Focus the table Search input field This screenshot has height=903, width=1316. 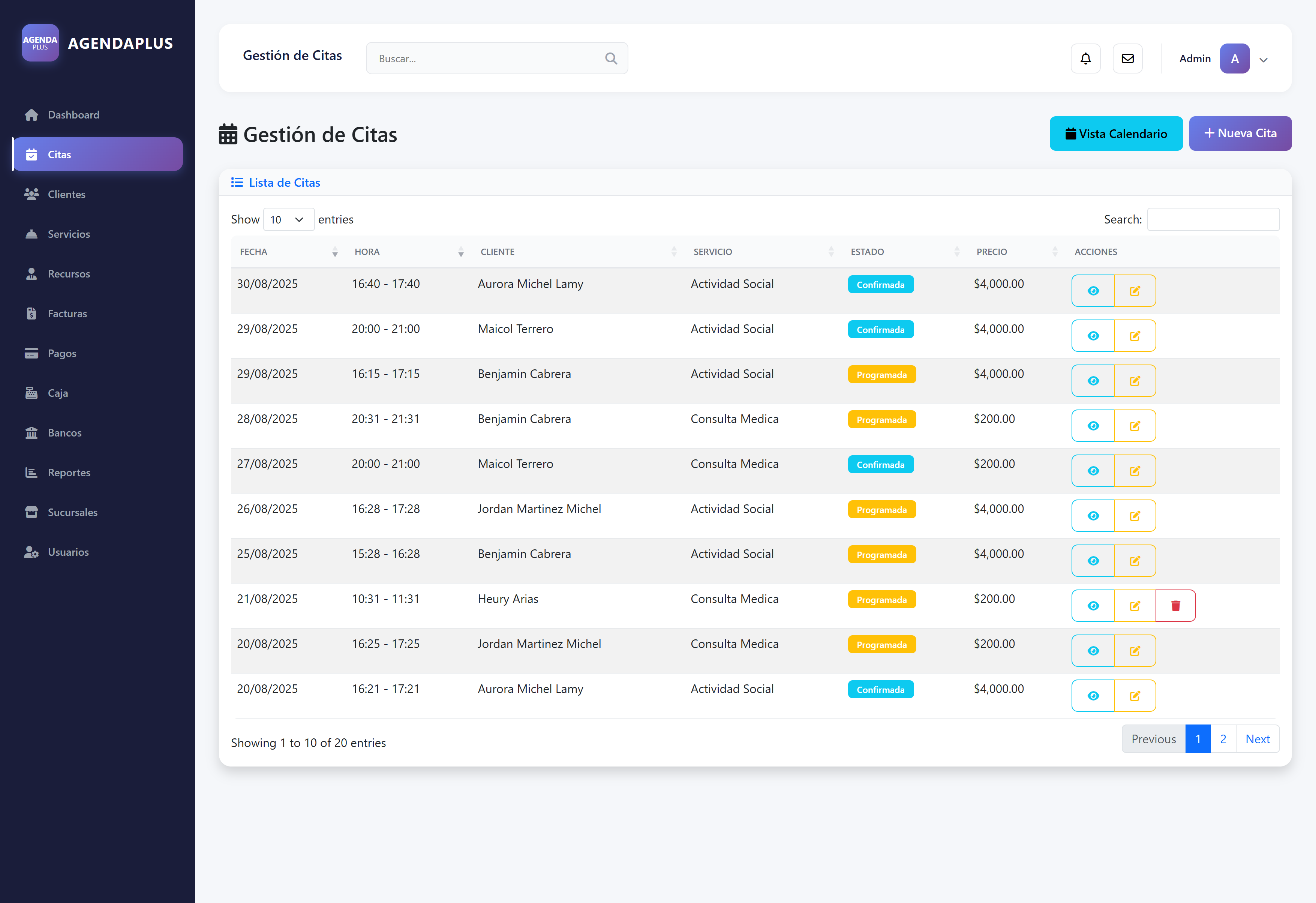(1213, 219)
